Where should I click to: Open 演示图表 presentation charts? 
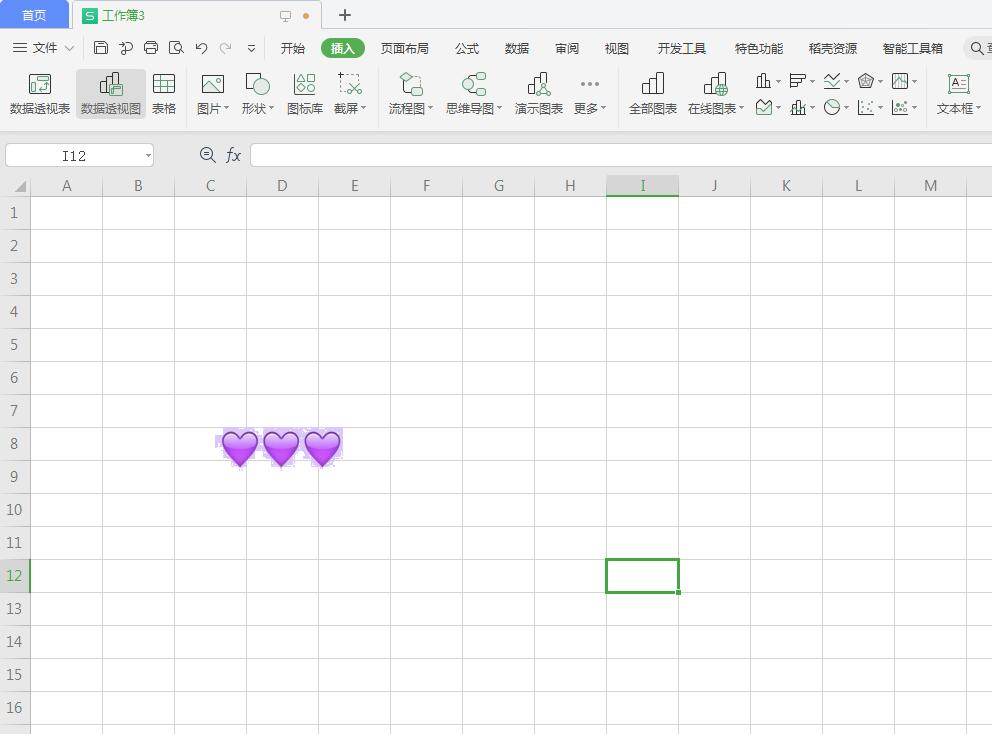point(538,94)
